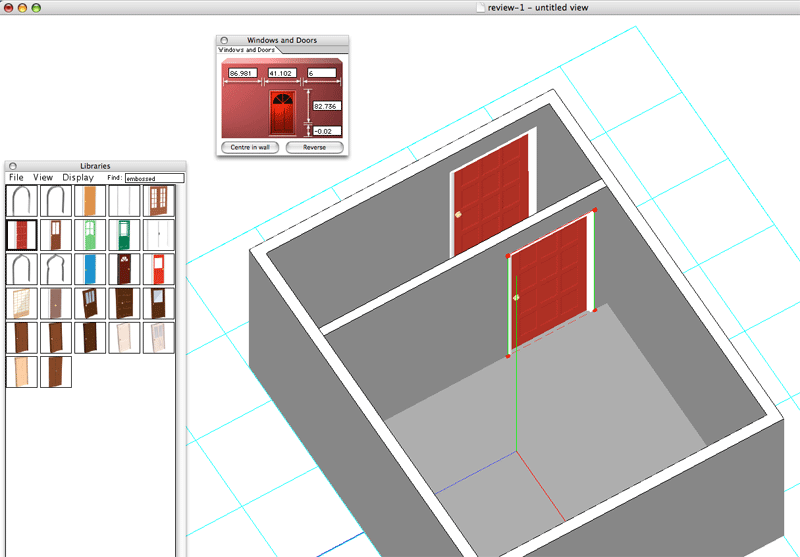Pick the white double door icon
The width and height of the screenshot is (800, 557).
[158, 235]
